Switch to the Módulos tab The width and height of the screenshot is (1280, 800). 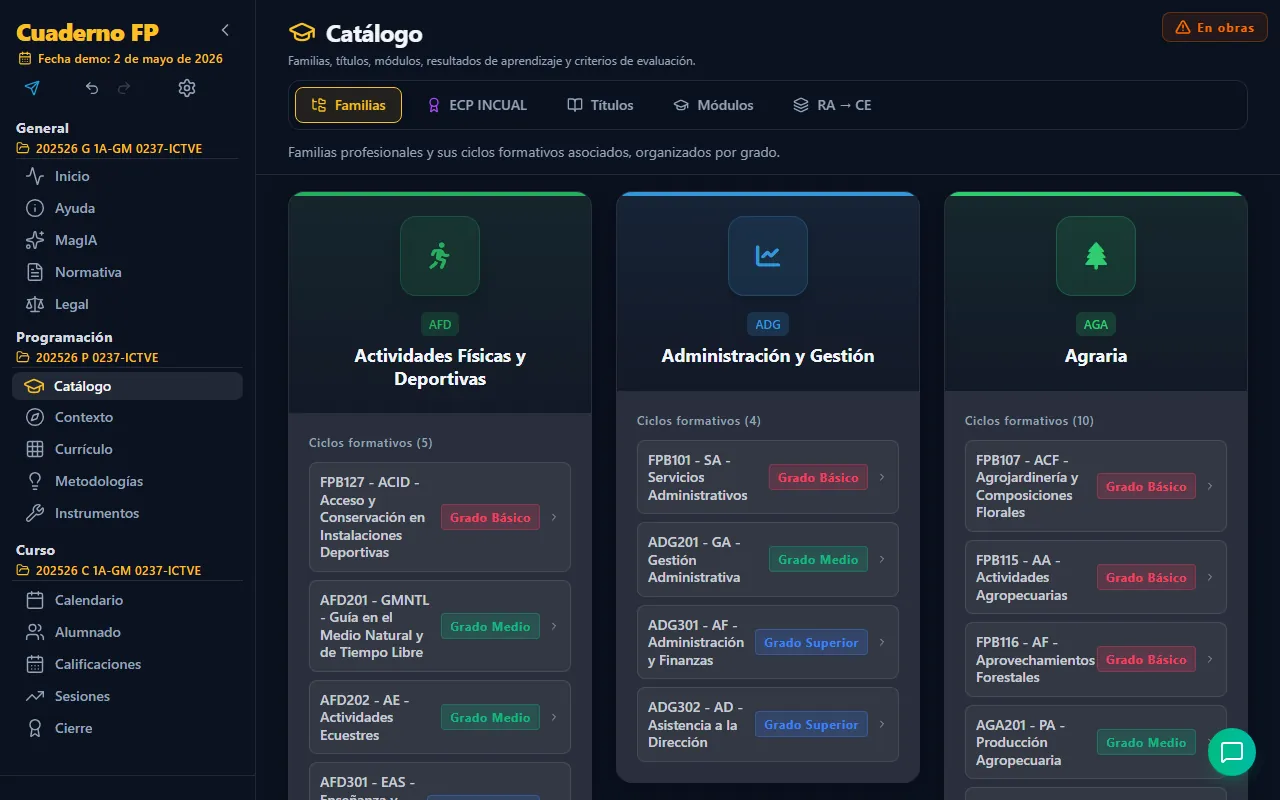[x=713, y=105]
